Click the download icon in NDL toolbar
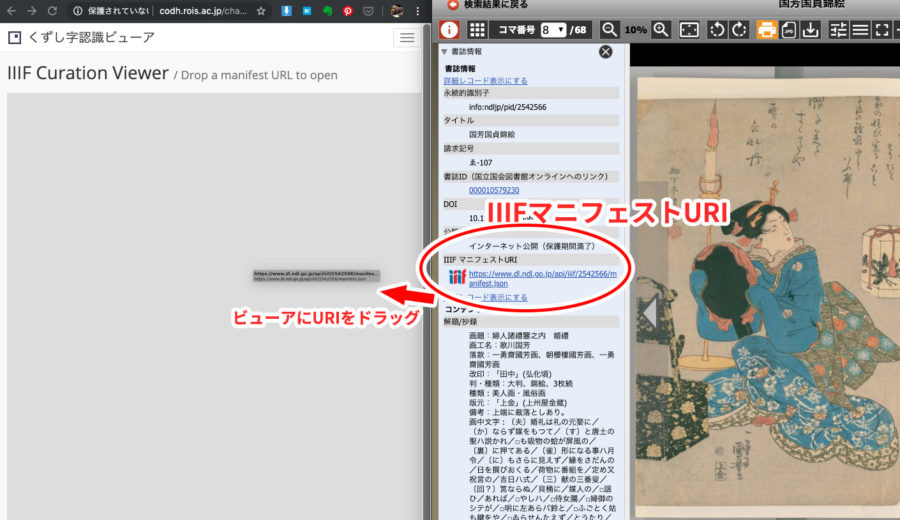The height and width of the screenshot is (520, 900). click(810, 30)
